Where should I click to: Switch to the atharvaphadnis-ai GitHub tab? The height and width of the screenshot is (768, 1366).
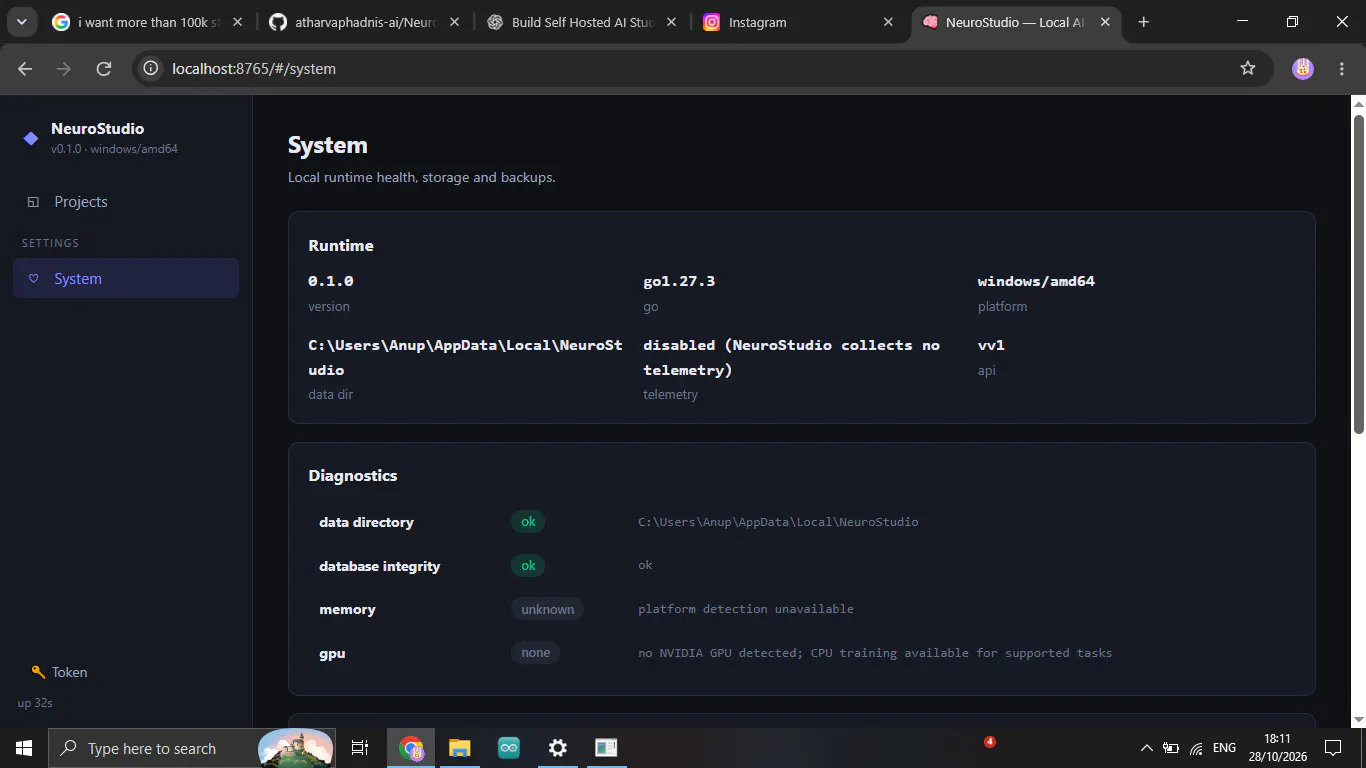363,22
